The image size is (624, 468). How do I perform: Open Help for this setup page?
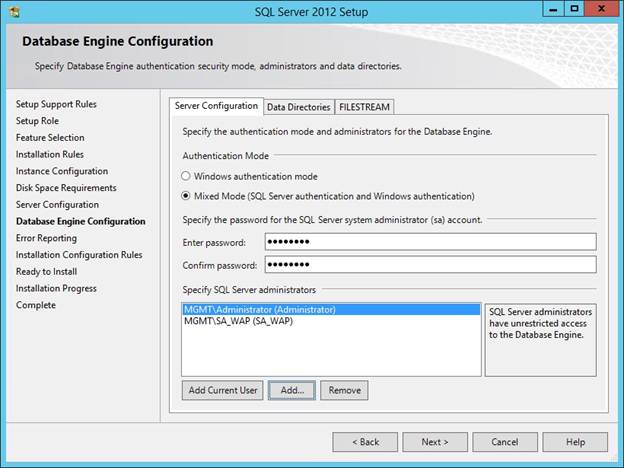[x=575, y=442]
